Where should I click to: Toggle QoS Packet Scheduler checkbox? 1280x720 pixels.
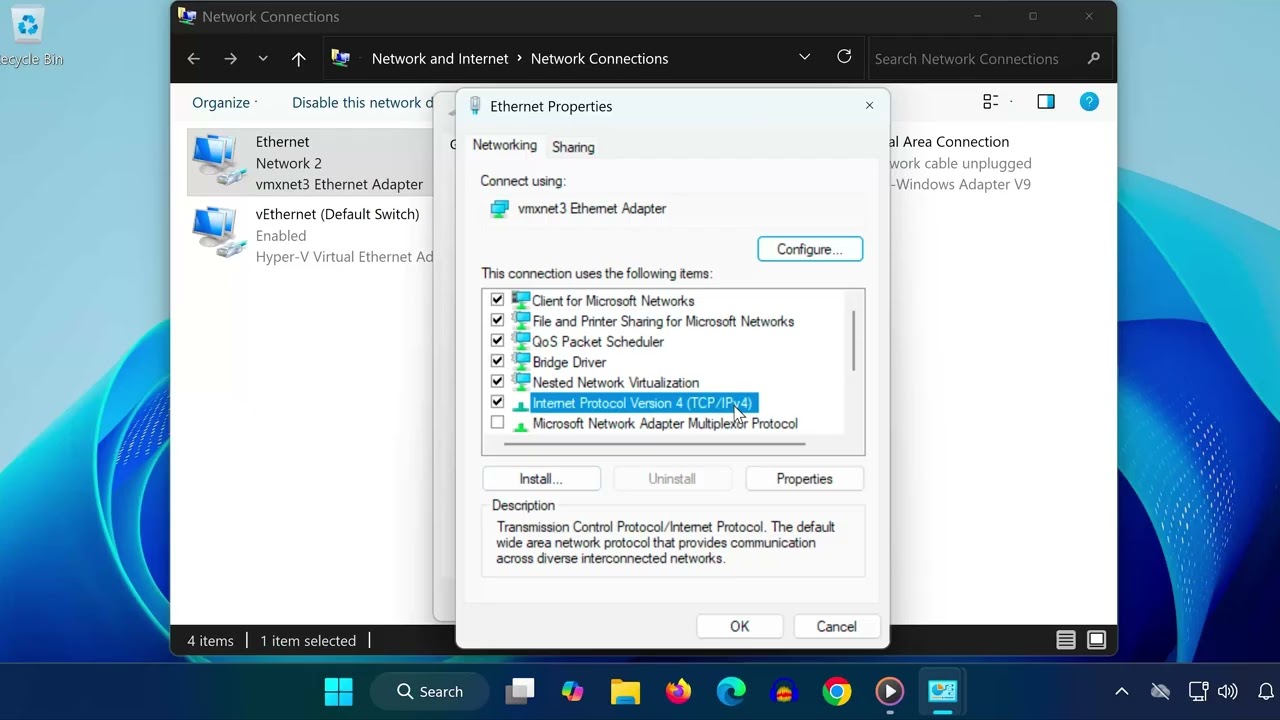[x=497, y=341]
